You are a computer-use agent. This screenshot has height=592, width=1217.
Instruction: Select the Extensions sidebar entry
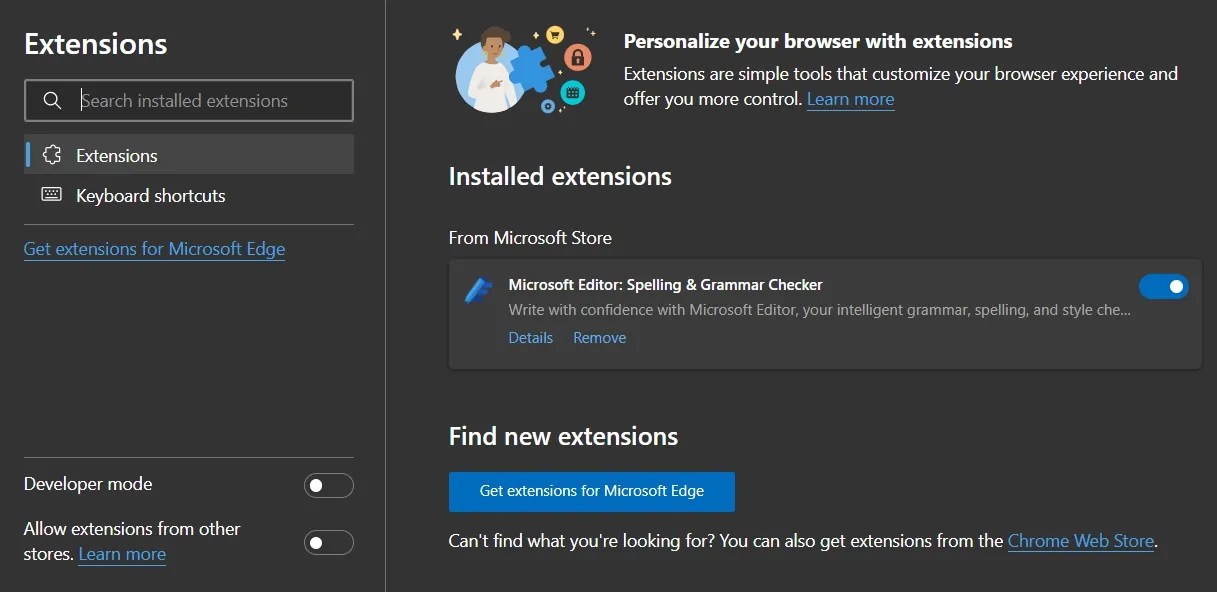pyautogui.click(x=116, y=155)
